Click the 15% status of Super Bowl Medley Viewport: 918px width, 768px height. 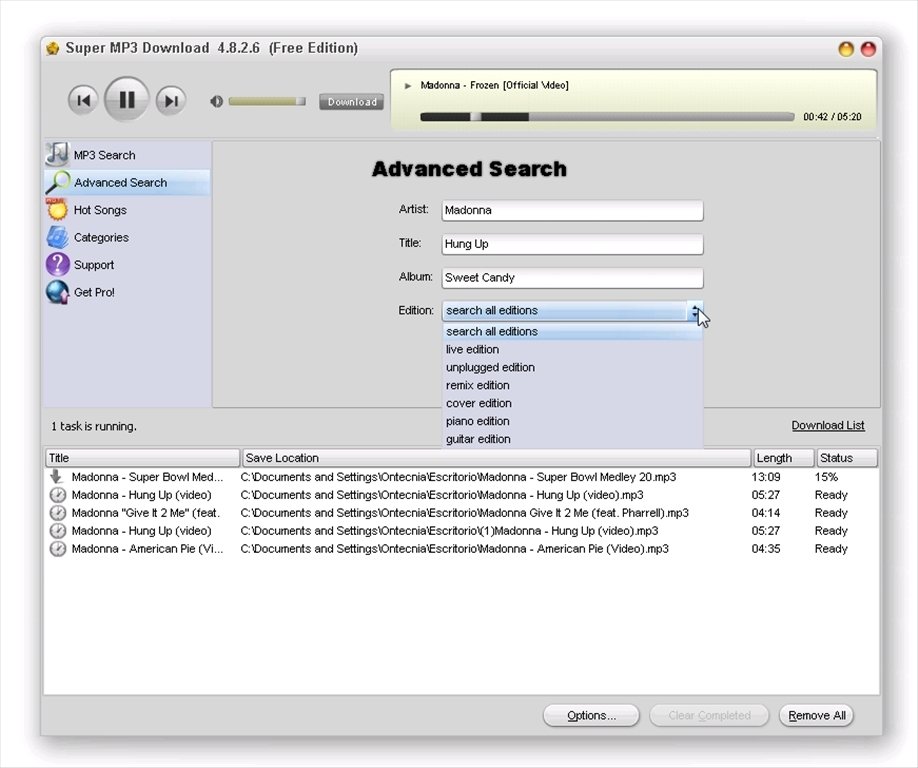pyautogui.click(x=826, y=477)
